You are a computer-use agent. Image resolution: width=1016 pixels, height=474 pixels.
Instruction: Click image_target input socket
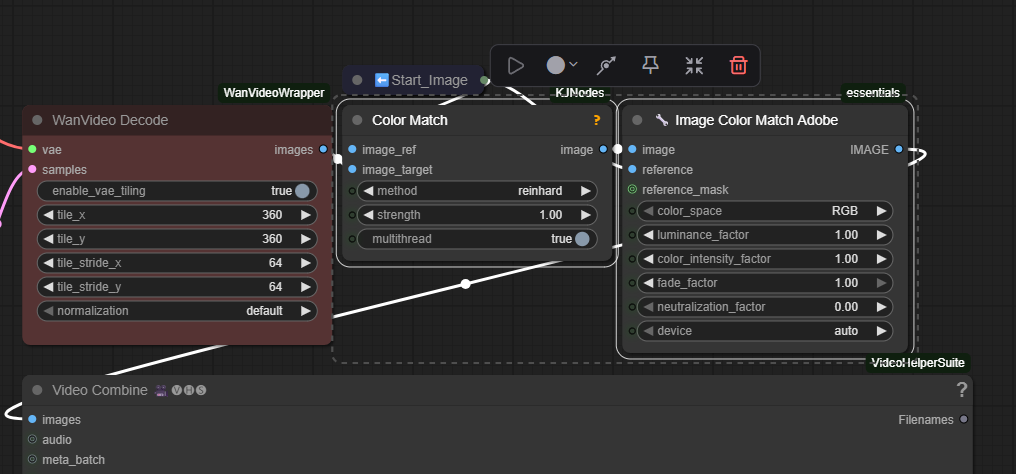pyautogui.click(x=352, y=170)
